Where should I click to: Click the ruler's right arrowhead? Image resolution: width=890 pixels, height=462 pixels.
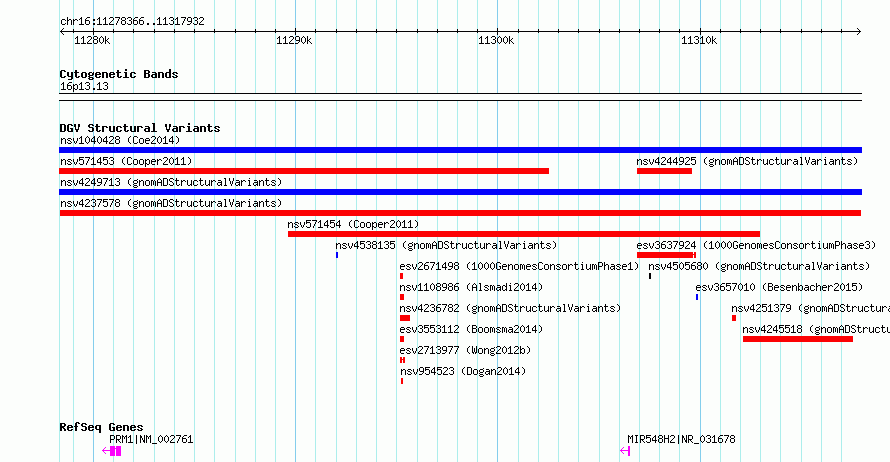tap(859, 32)
